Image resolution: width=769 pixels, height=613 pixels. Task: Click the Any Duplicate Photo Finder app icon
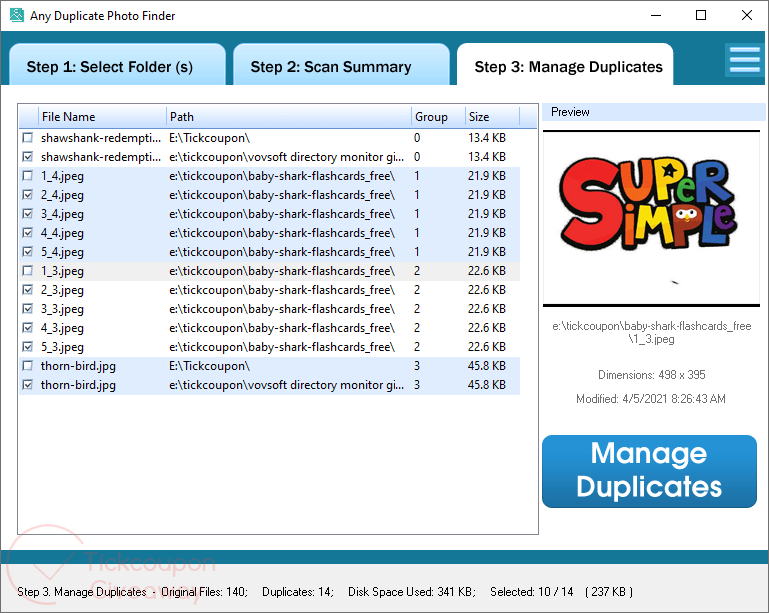pyautogui.click(x=17, y=15)
